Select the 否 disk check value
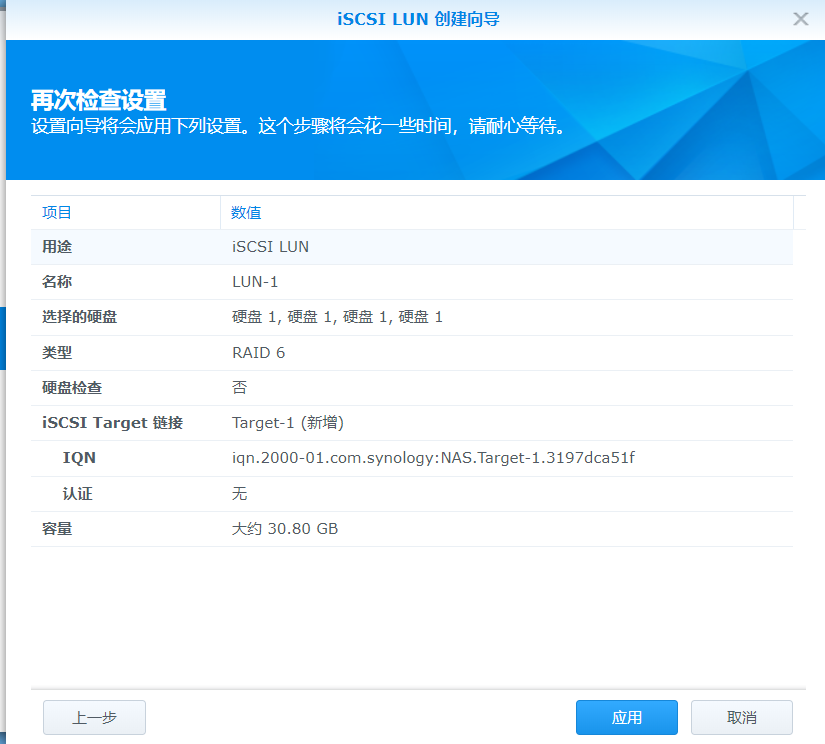The width and height of the screenshot is (825, 744). (x=239, y=388)
